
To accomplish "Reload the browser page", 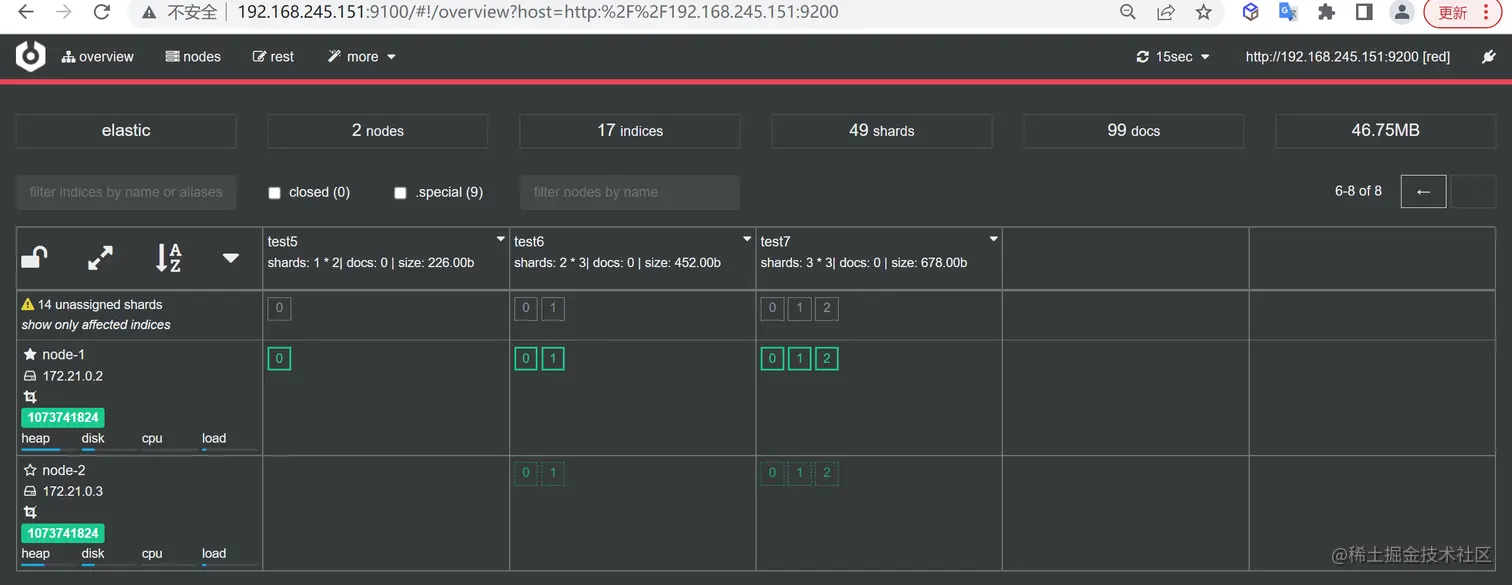I will [x=101, y=13].
